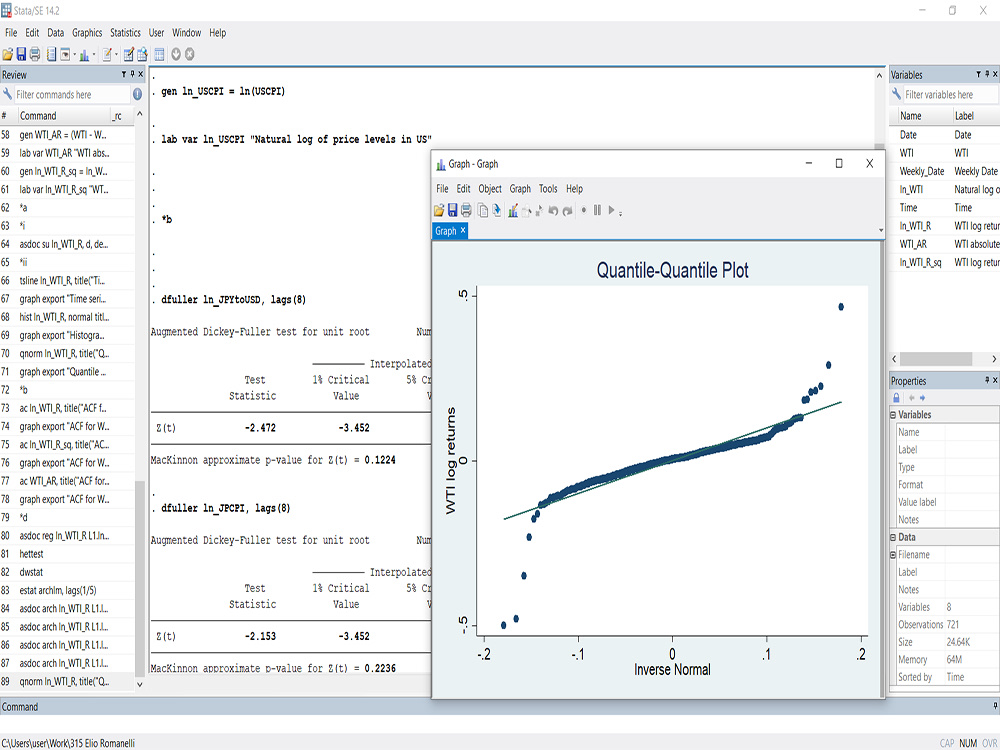Click the back arrow in Properties panel
This screenshot has height=750, width=1000.
pyautogui.click(x=911, y=398)
